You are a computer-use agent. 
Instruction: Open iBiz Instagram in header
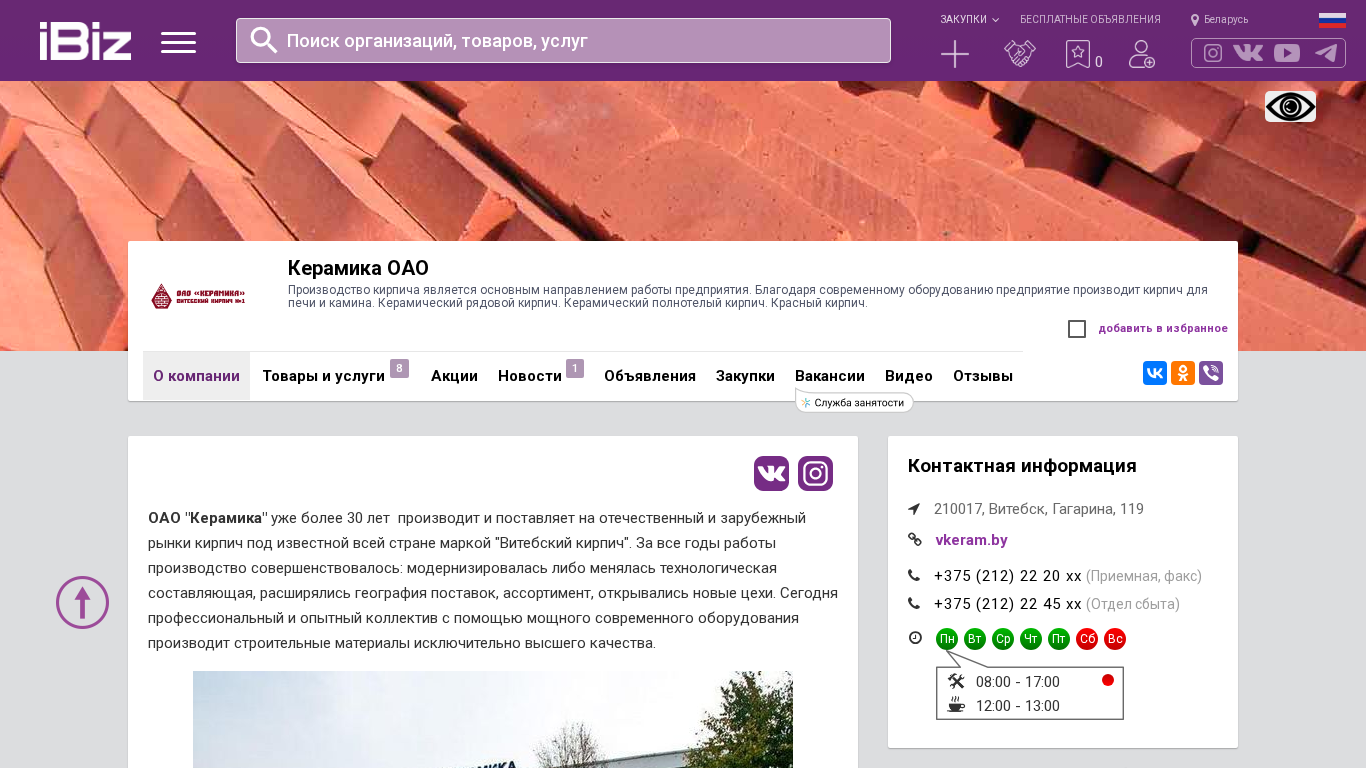pyautogui.click(x=1213, y=53)
